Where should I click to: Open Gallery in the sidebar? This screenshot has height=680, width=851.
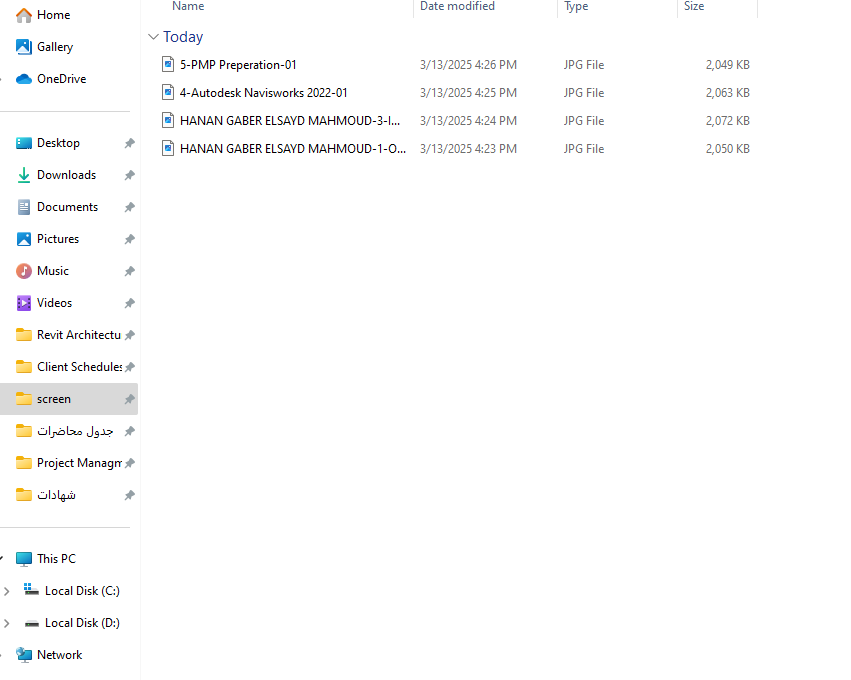click(x=55, y=47)
